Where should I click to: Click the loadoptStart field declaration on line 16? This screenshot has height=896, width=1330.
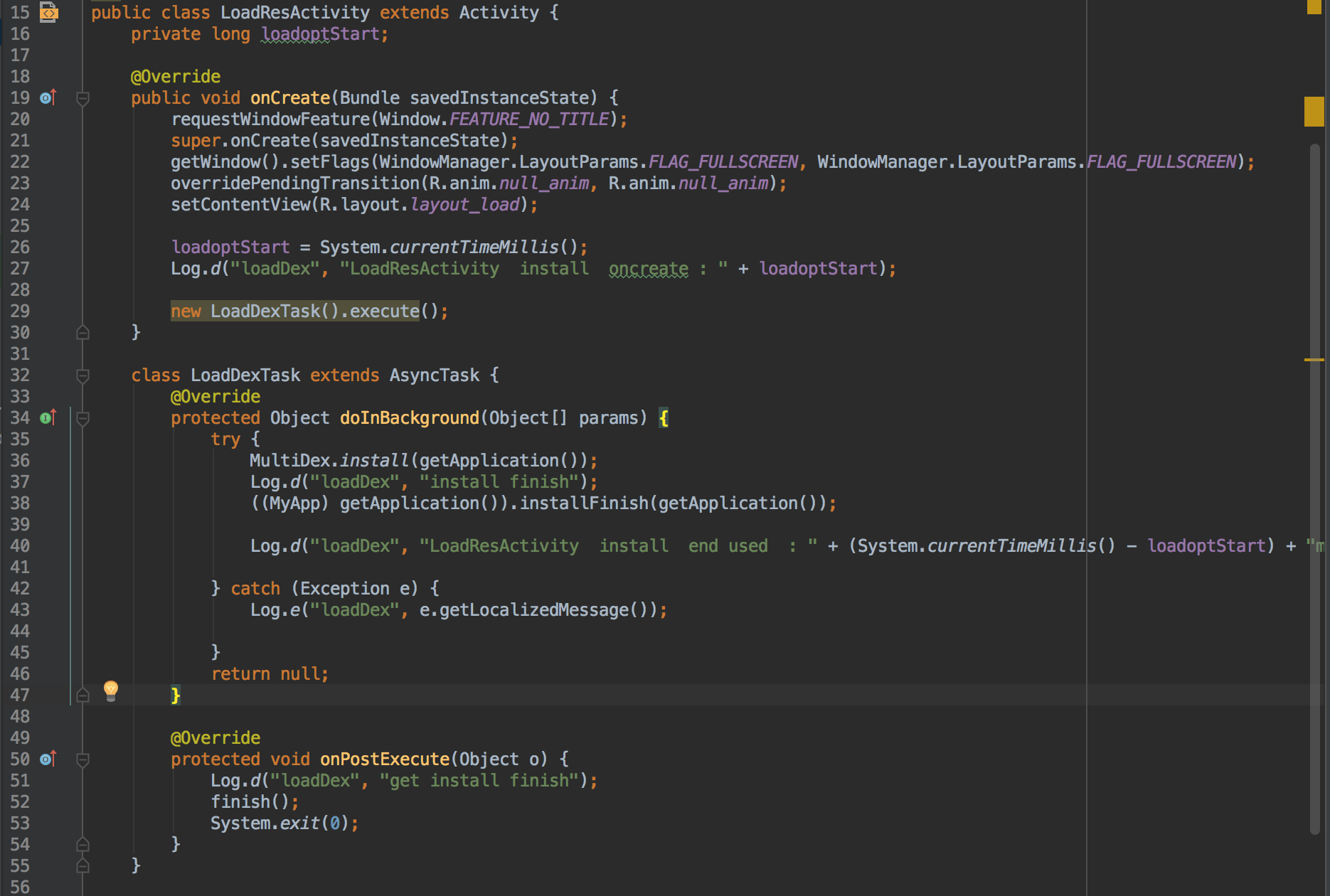pyautogui.click(x=320, y=33)
